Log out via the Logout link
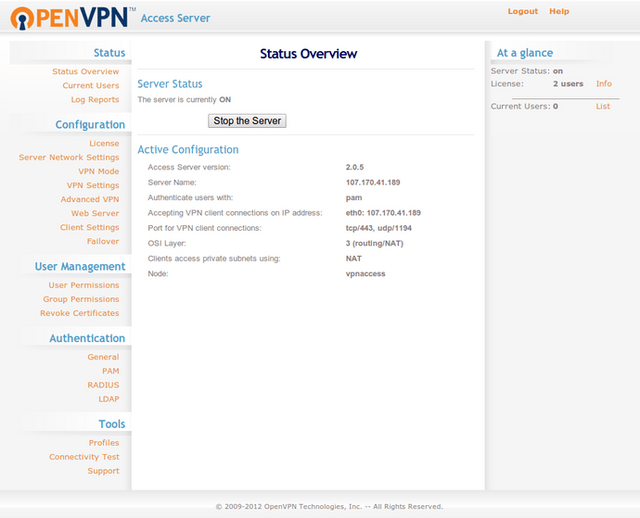This screenshot has width=640, height=518. pos(522,11)
